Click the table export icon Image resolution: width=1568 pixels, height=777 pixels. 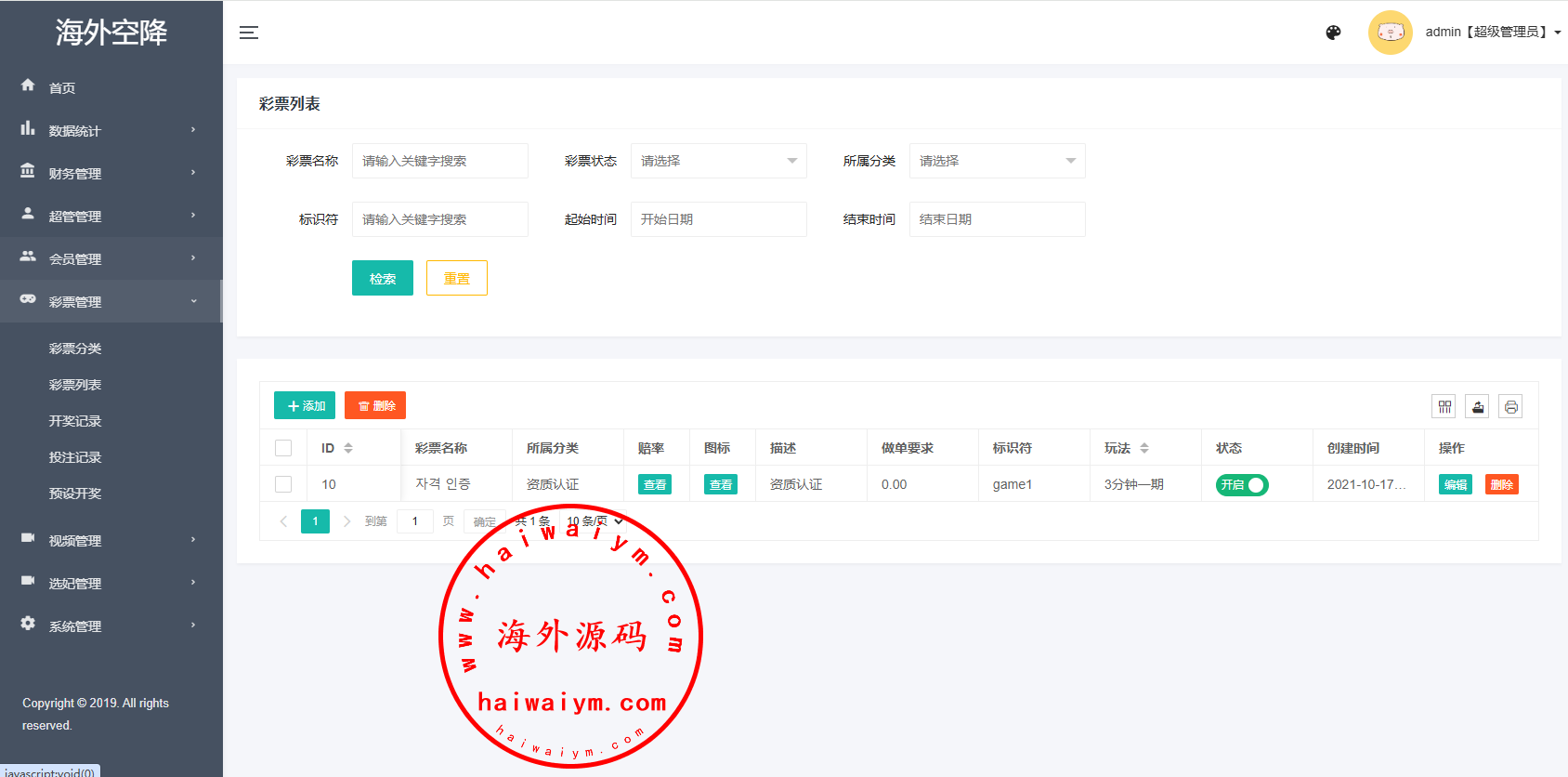pos(1477,406)
